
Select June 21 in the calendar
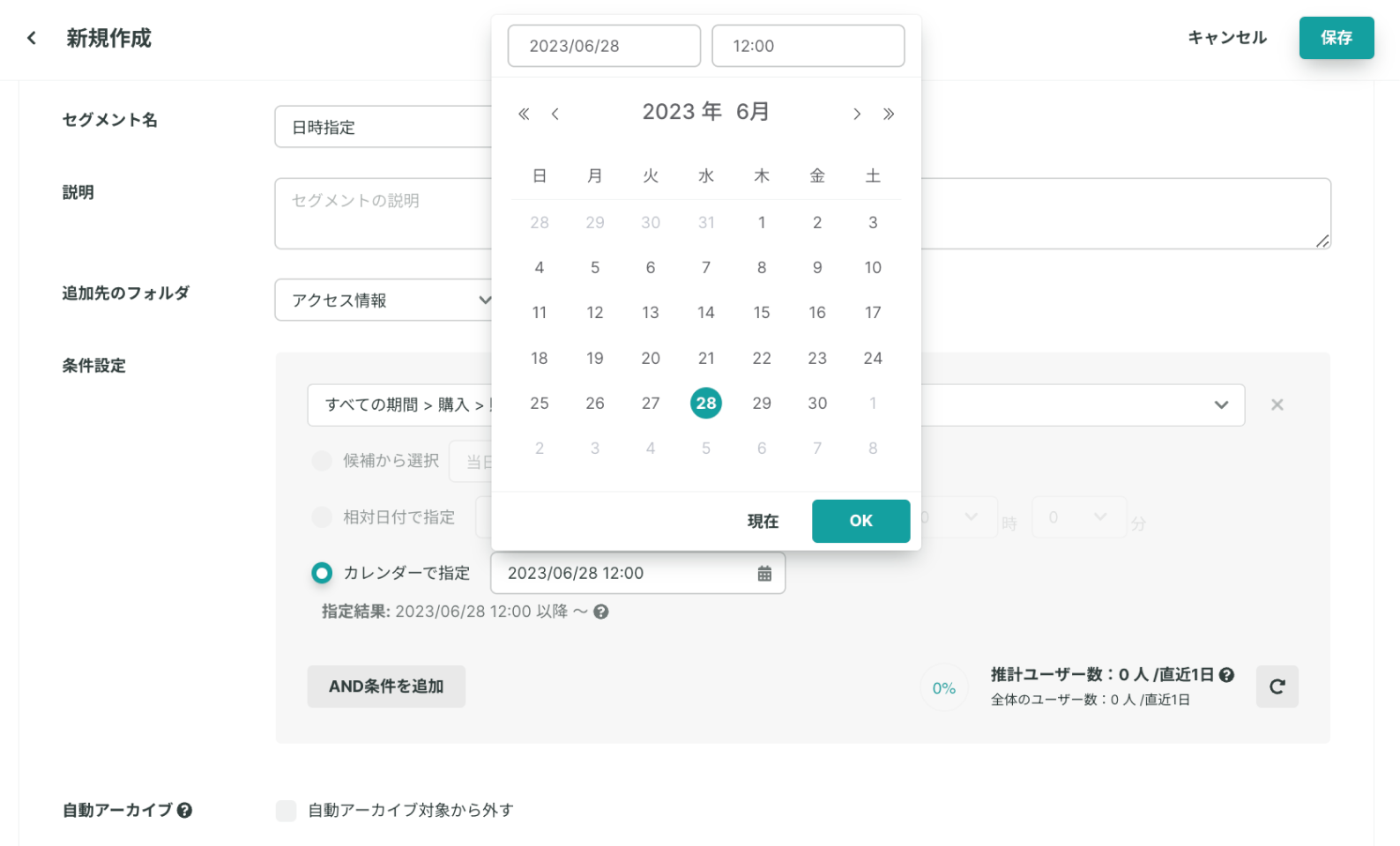click(706, 359)
